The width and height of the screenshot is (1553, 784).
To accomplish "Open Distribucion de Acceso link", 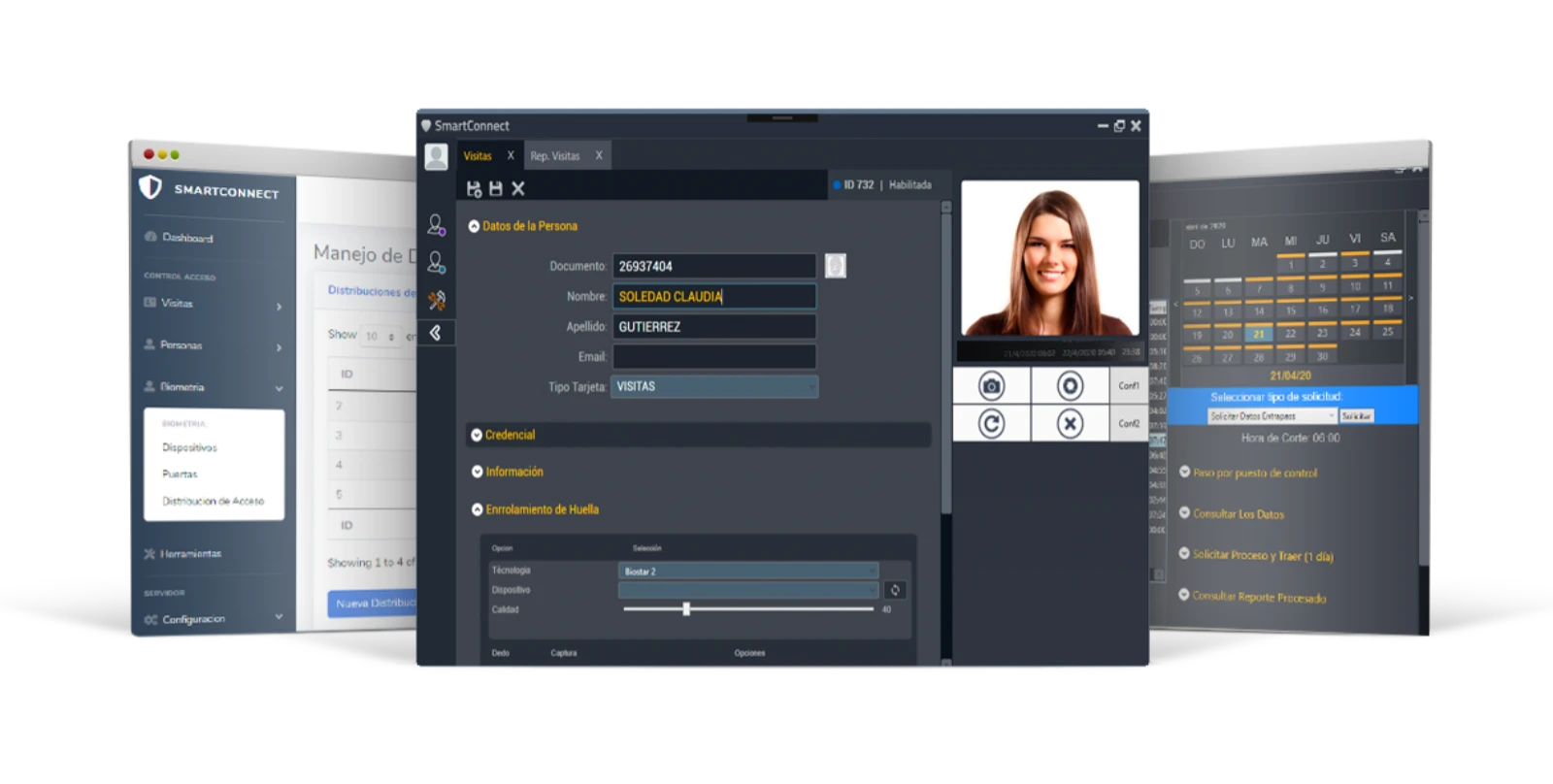I will pyautogui.click(x=213, y=501).
